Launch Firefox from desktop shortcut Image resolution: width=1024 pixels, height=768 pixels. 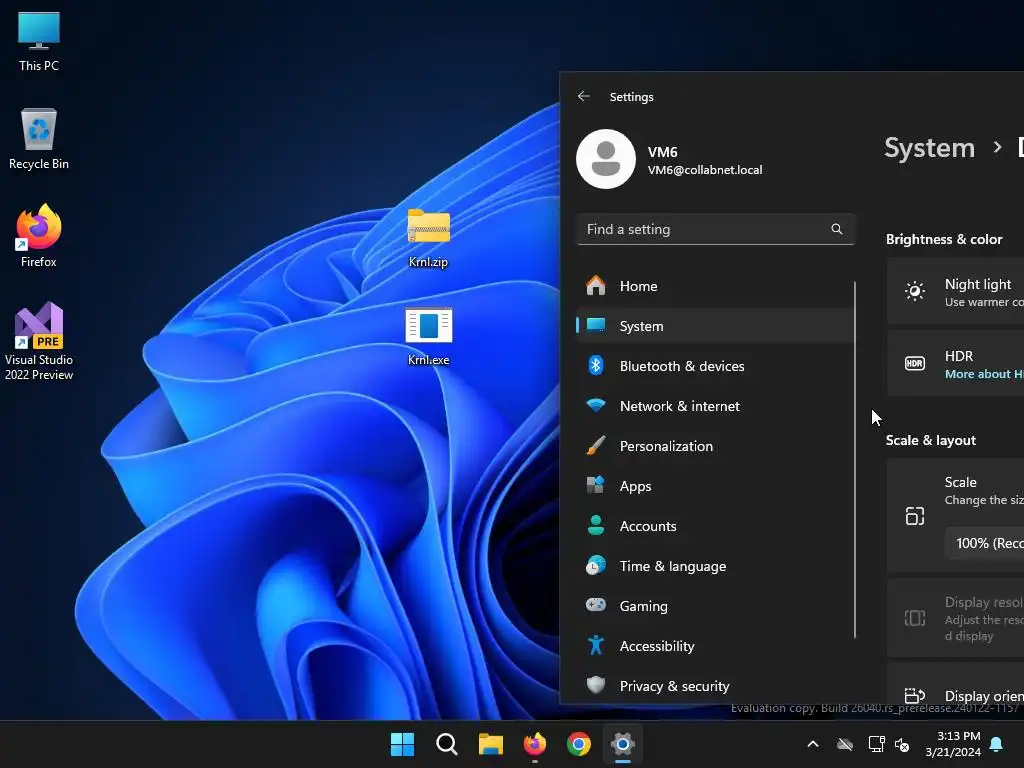click(x=39, y=236)
